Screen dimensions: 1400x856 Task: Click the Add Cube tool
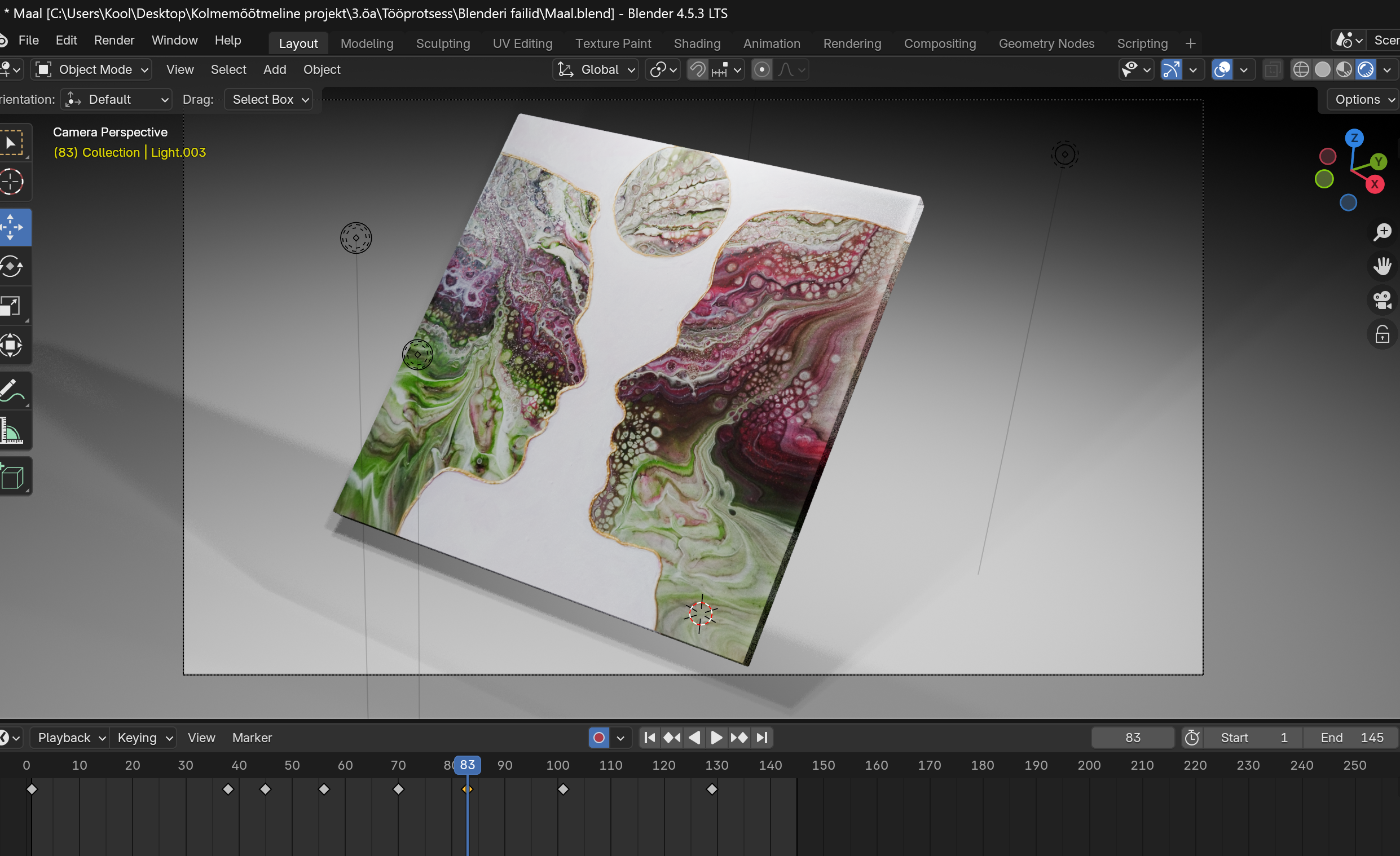pyautogui.click(x=12, y=476)
